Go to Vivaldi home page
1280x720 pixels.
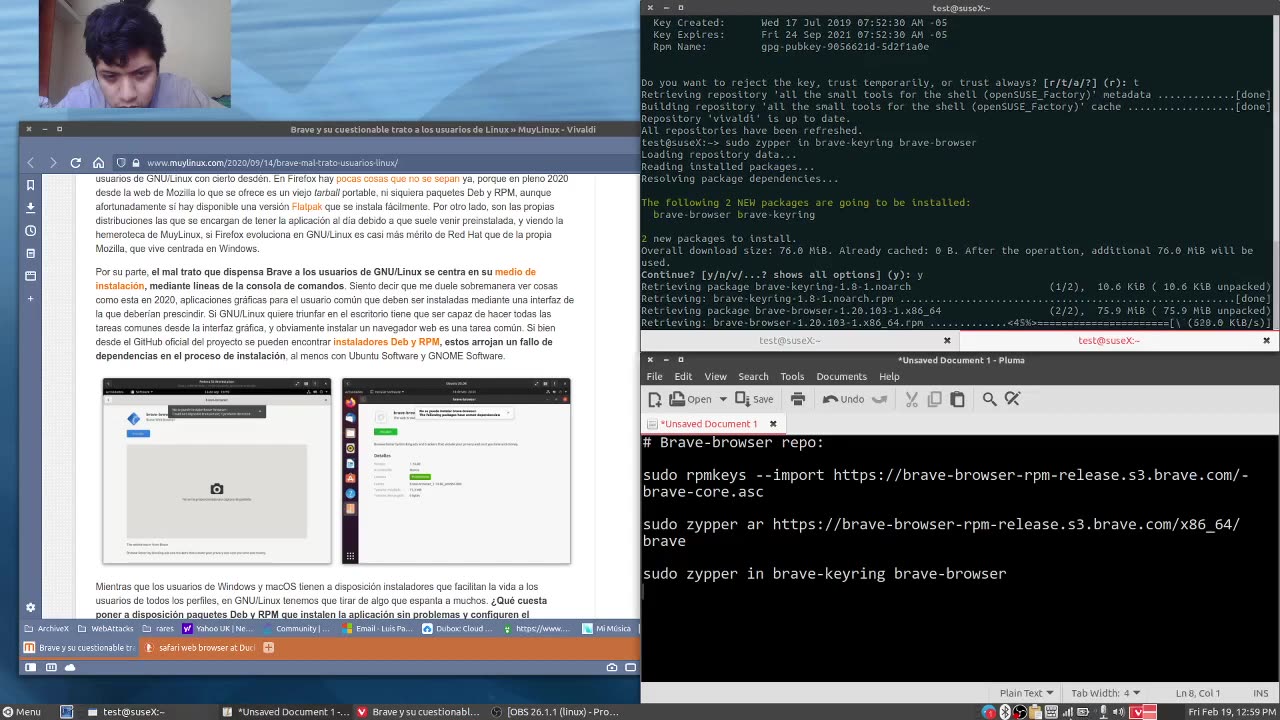point(98,163)
